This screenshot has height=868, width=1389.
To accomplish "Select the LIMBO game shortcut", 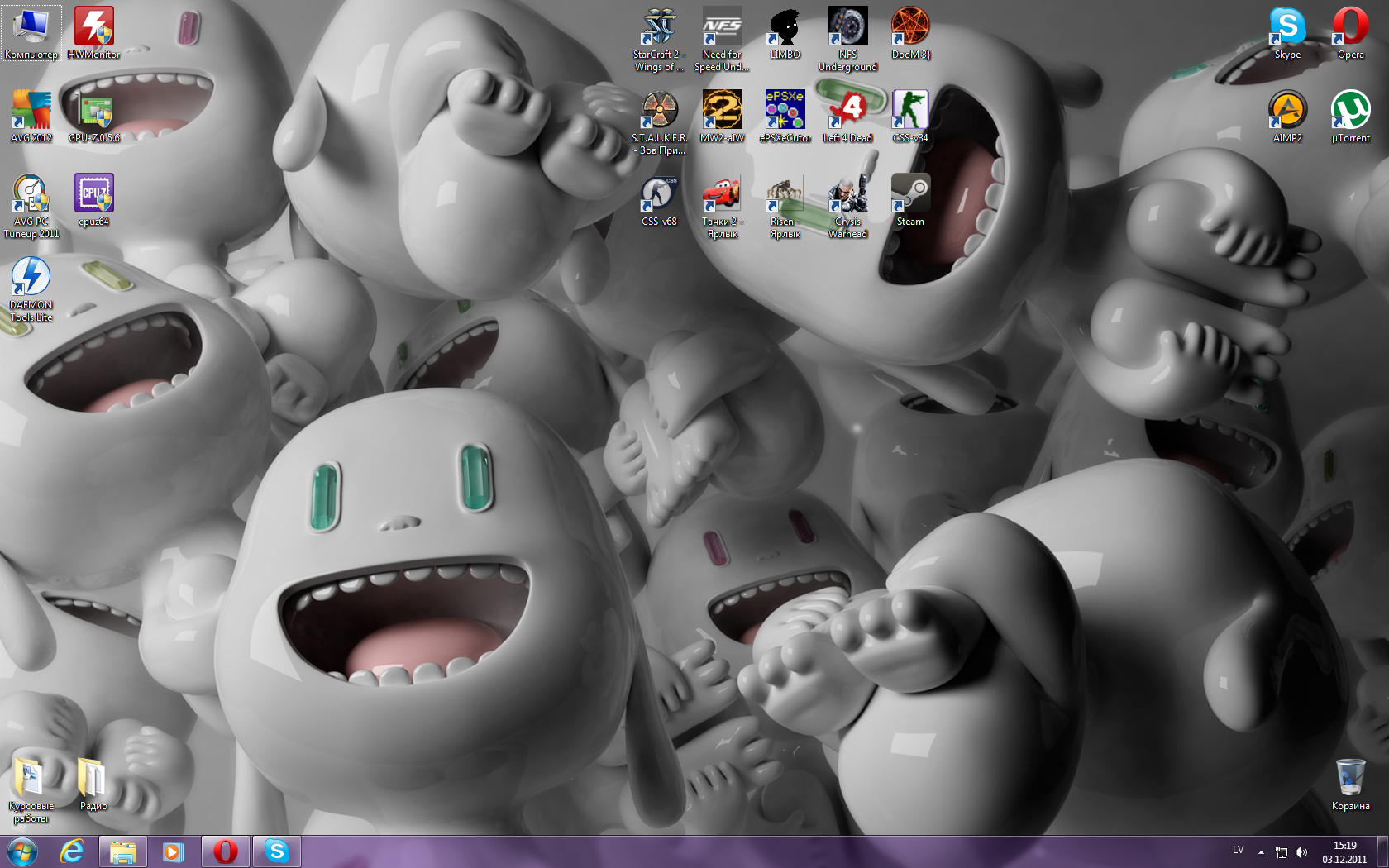I will point(785,33).
